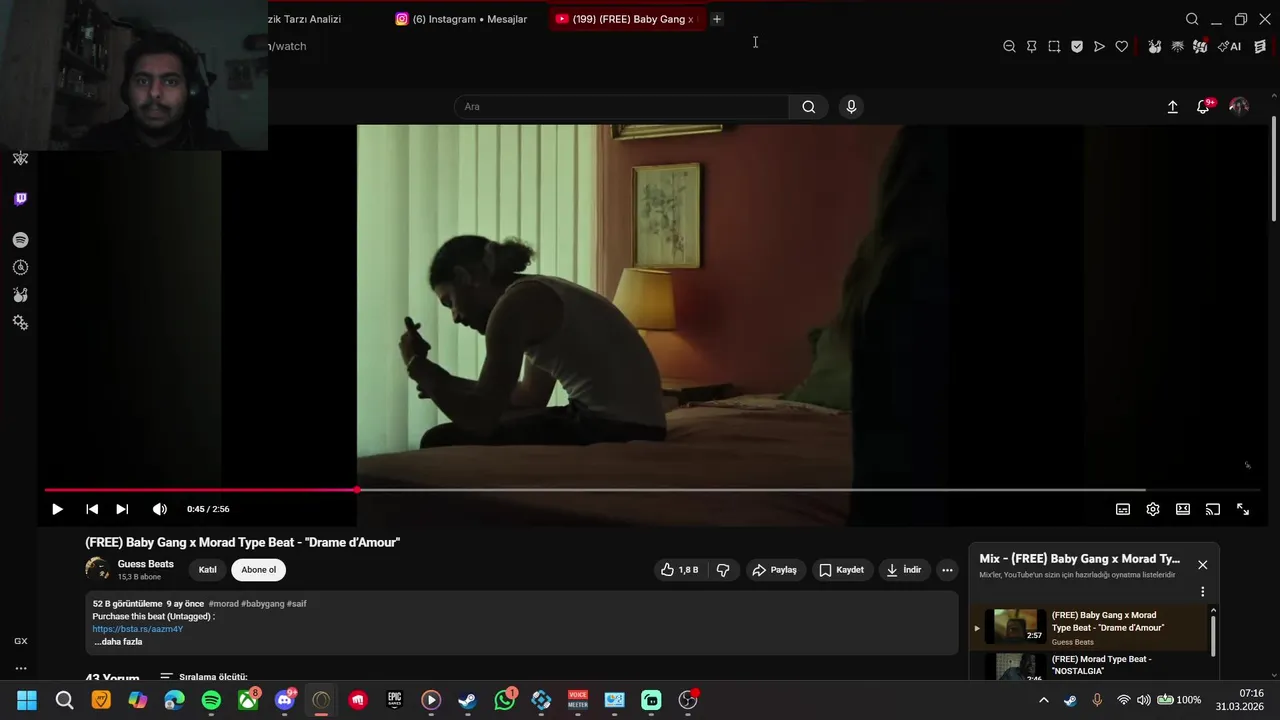This screenshot has width=1280, height=720.
Task: Open mix playlist three-dot options
Action: (x=1203, y=592)
